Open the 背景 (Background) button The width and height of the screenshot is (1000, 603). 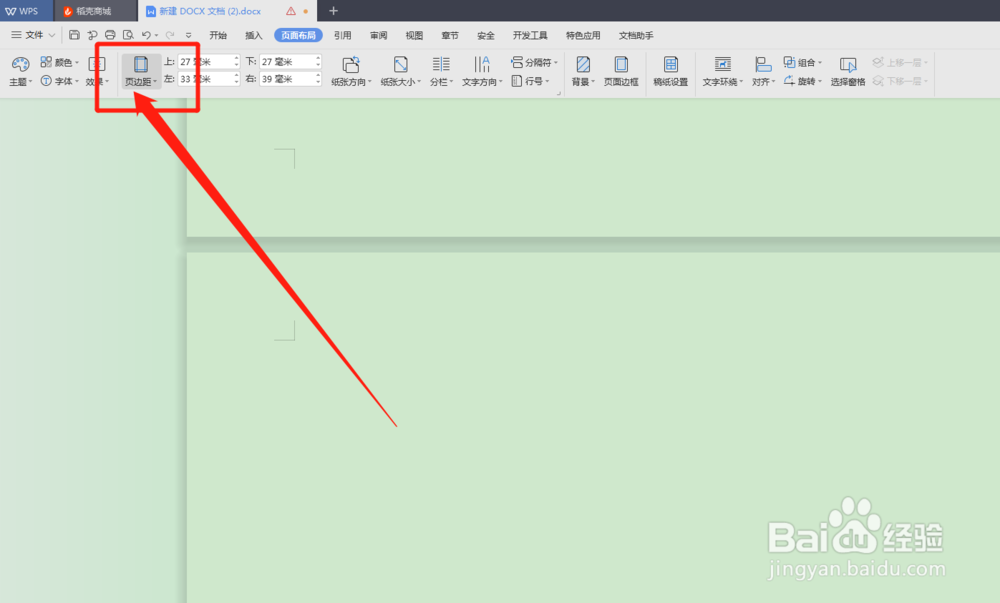(x=583, y=71)
